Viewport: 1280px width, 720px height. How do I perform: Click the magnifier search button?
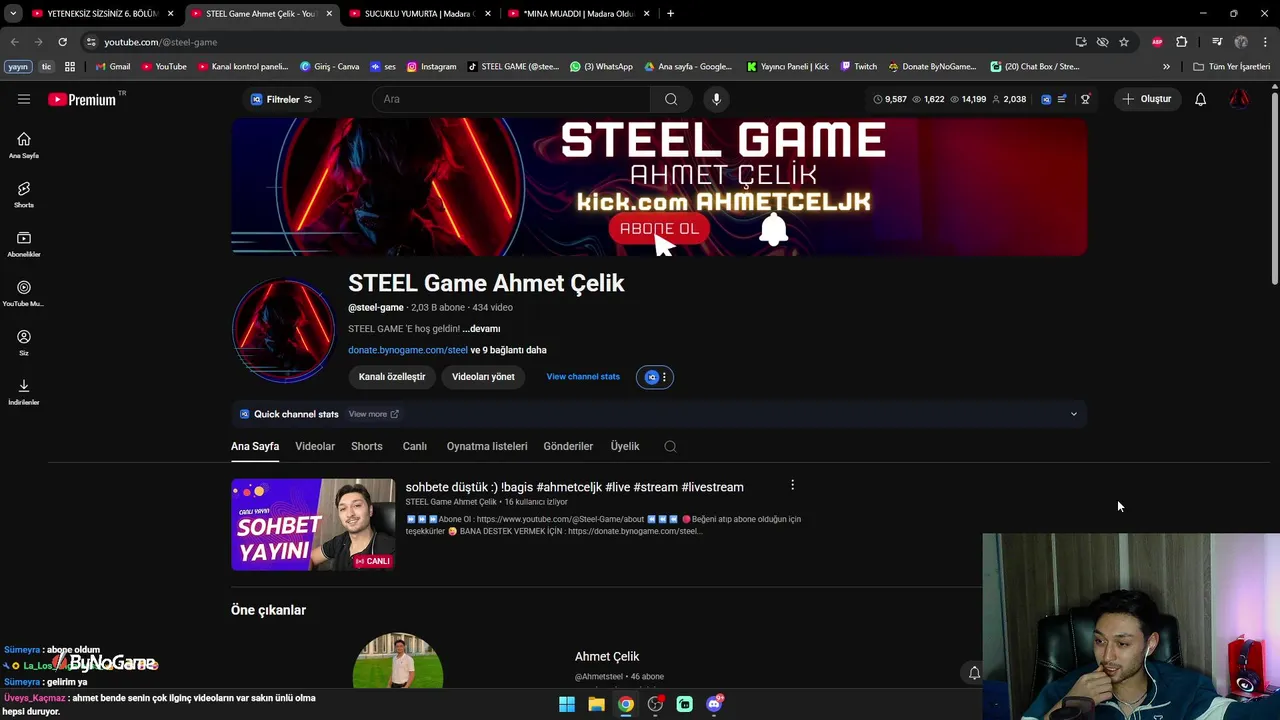[671, 99]
